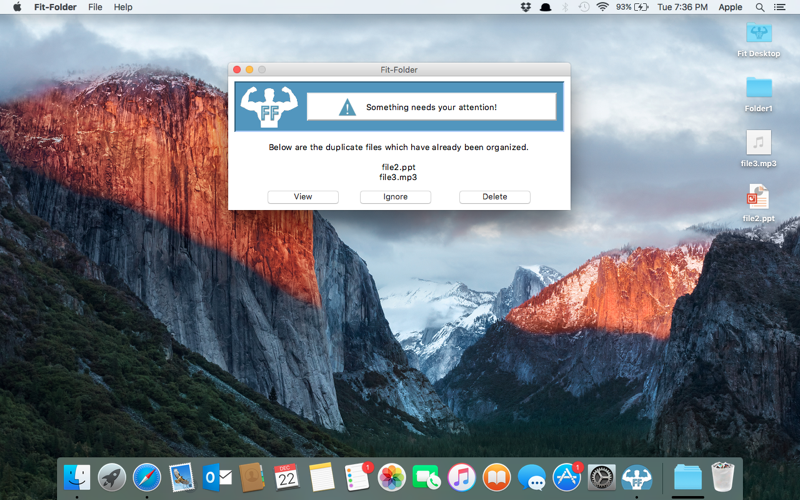Open Finder from the Dock
This screenshot has width=800, height=500.
coord(77,478)
